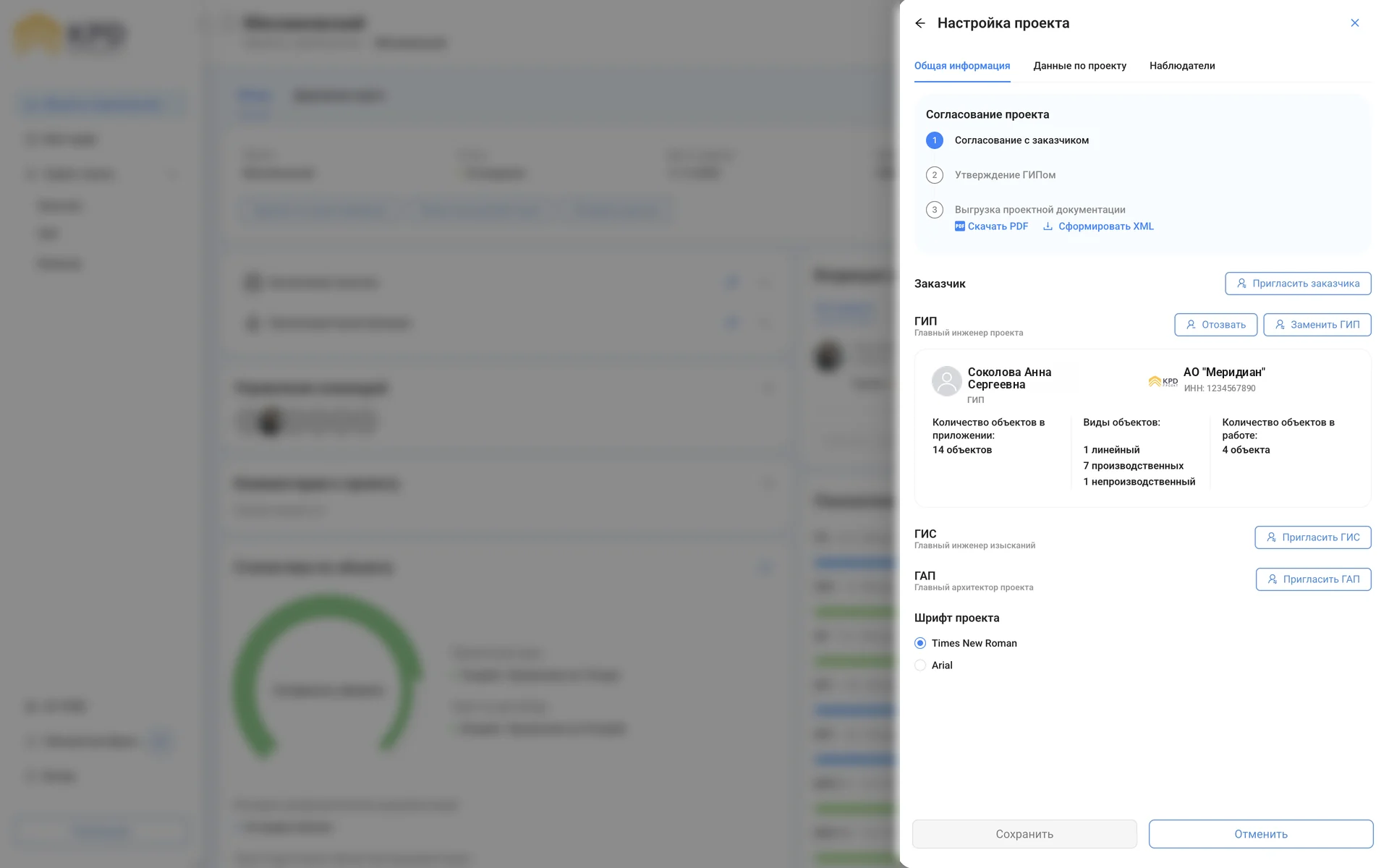Invite a customer with Пригласить заказчика
The image size is (1389, 868).
pyautogui.click(x=1298, y=284)
